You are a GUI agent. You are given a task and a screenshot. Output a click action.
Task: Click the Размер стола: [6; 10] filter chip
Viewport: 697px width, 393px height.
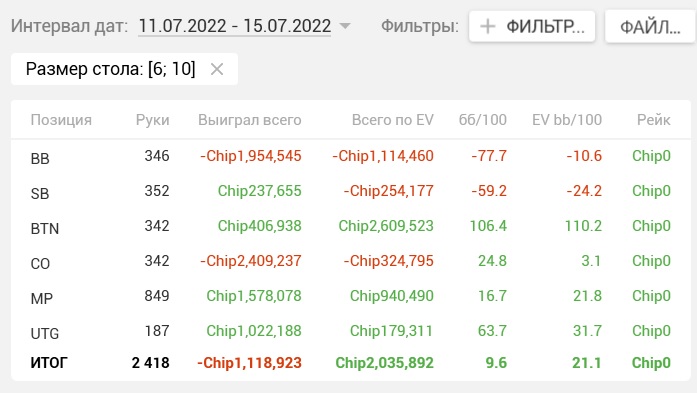point(124,69)
